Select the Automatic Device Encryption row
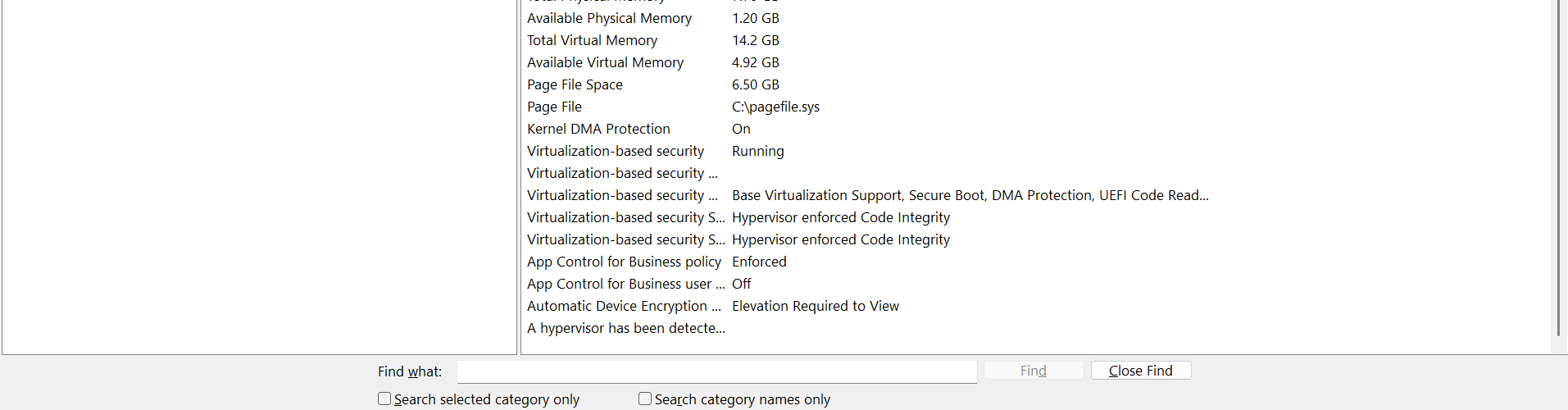Viewport: 1568px width, 410px height. (624, 306)
